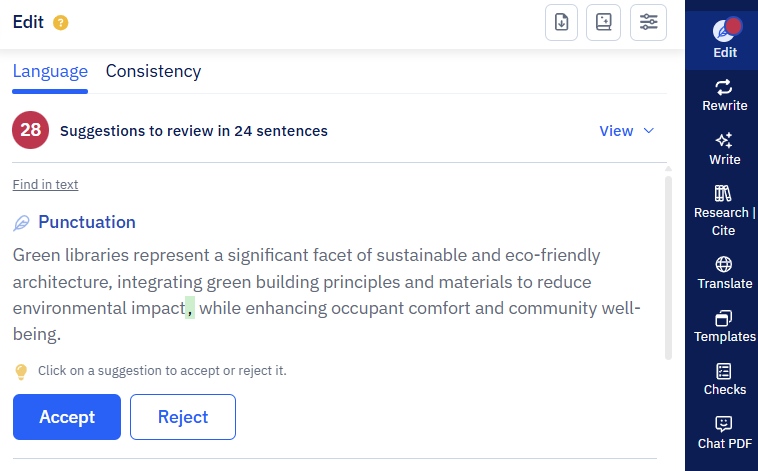The image size is (758, 471).
Task: Select the Edit item in sidebar
Action: pyautogui.click(x=724, y=40)
